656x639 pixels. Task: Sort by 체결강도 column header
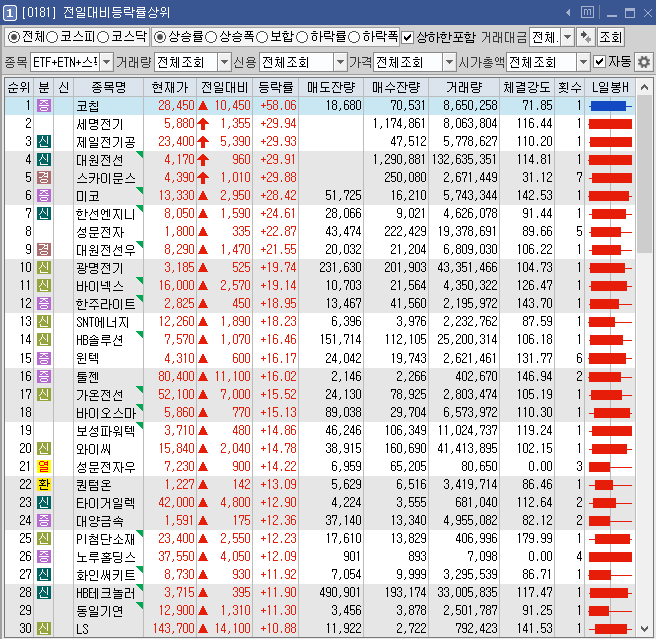tap(527, 87)
